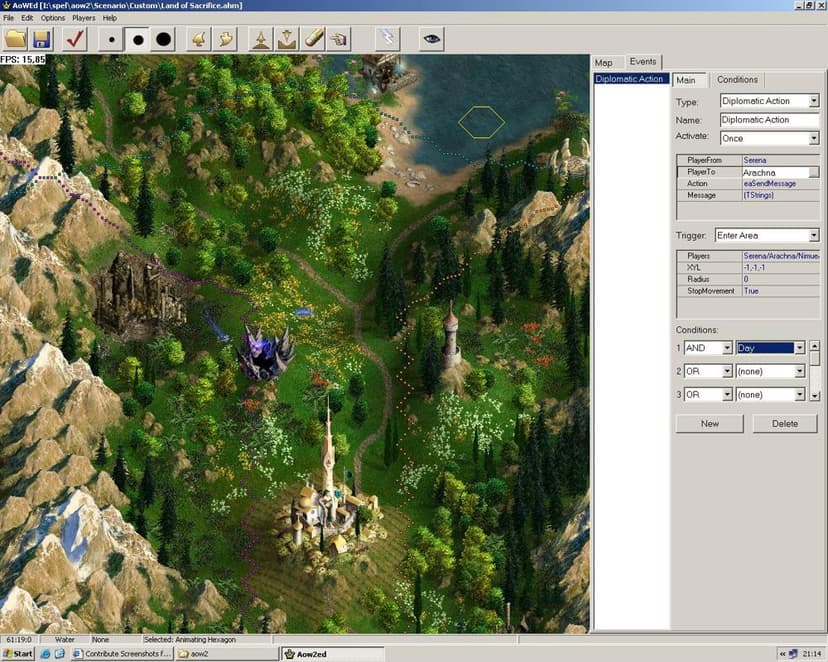Click the lightning bolt toolbar icon
Image resolution: width=828 pixels, height=662 pixels.
pyautogui.click(x=388, y=39)
